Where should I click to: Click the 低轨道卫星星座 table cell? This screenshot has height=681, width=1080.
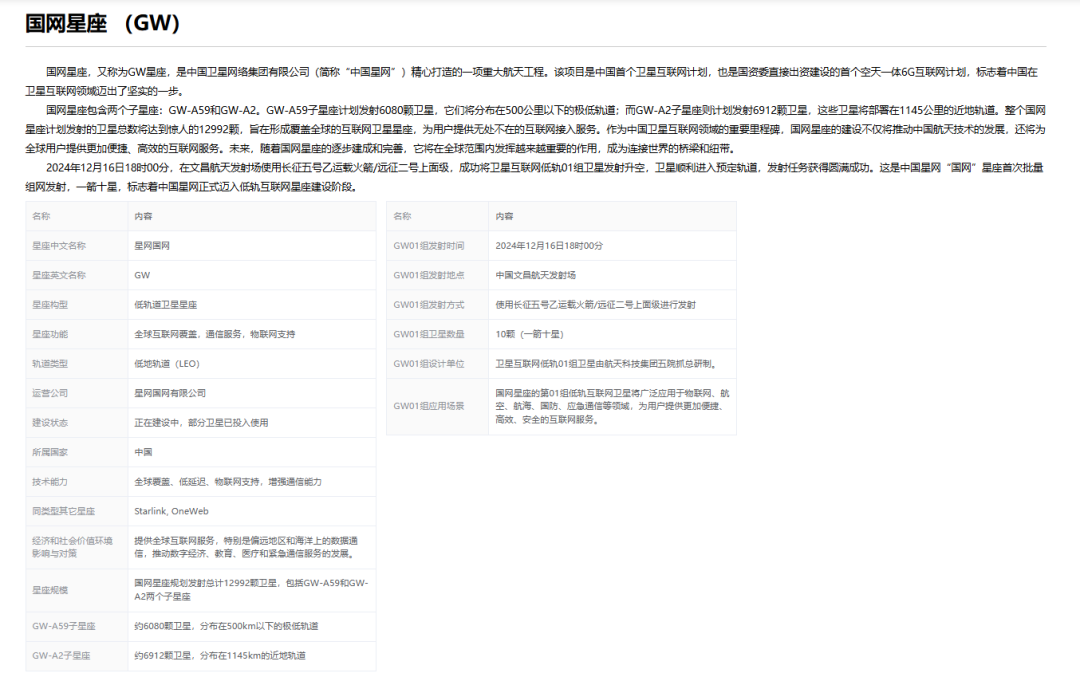click(168, 304)
